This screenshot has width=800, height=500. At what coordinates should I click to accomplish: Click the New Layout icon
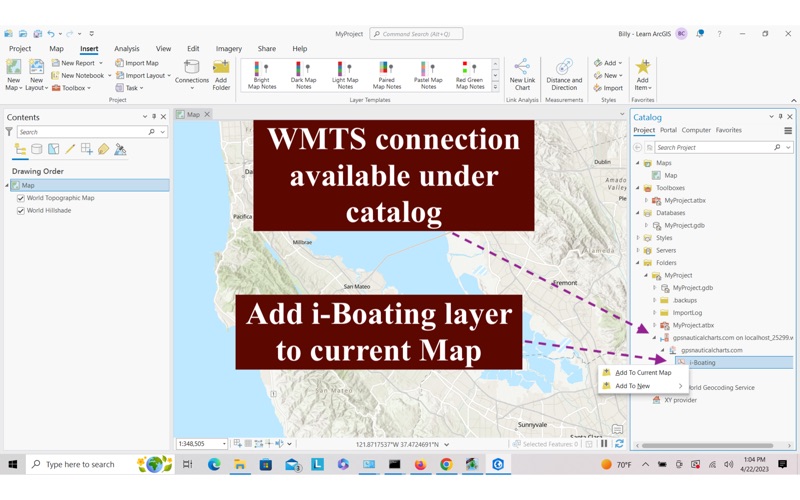click(36, 67)
